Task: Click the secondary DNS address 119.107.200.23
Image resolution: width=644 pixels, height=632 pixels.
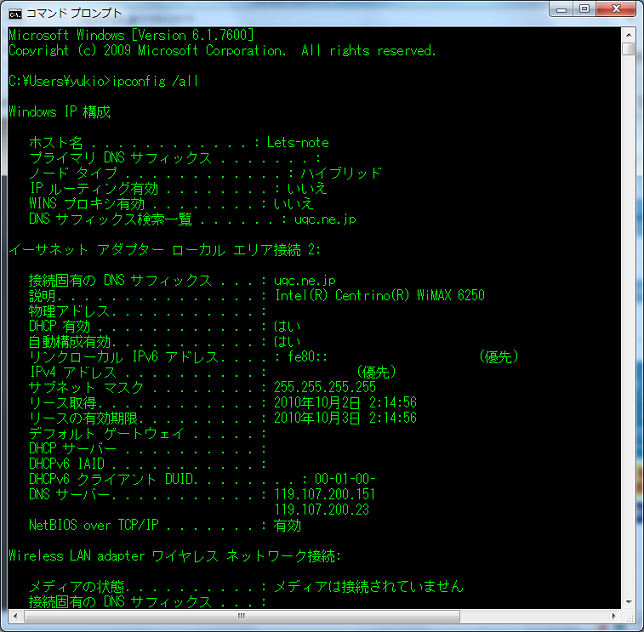Action: pyautogui.click(x=321, y=510)
